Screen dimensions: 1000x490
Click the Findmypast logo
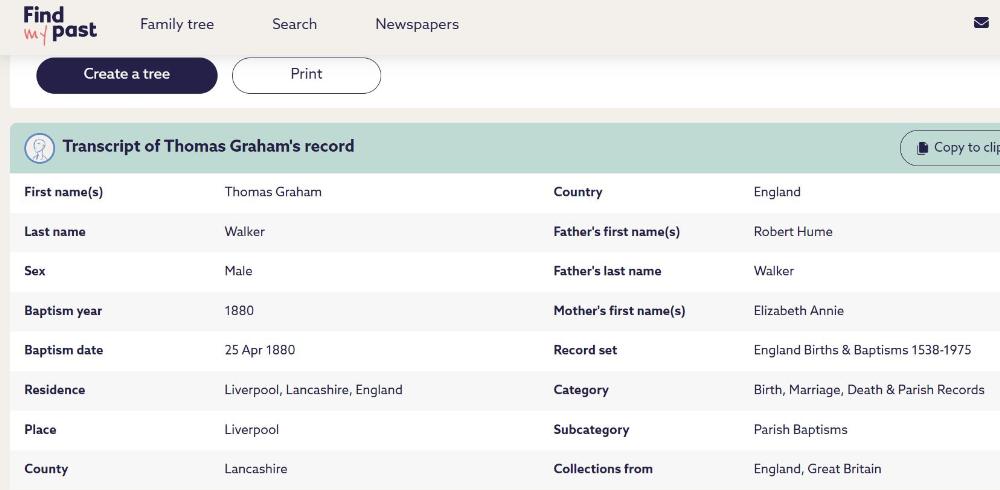pos(60,25)
